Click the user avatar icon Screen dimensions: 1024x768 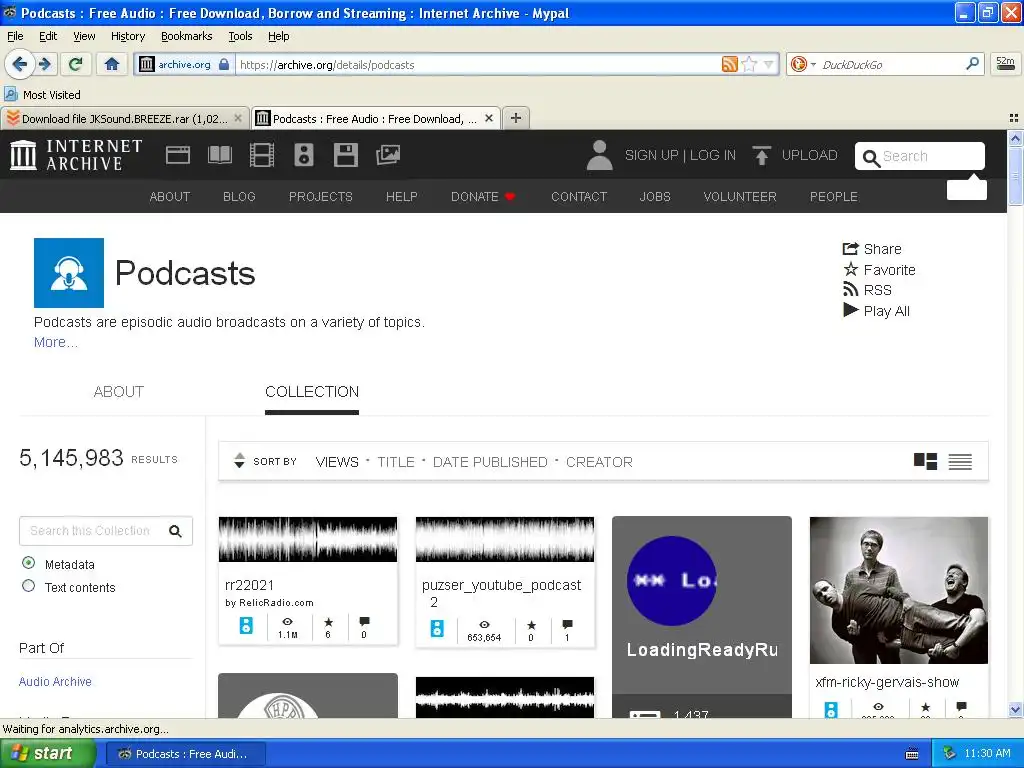coord(599,155)
